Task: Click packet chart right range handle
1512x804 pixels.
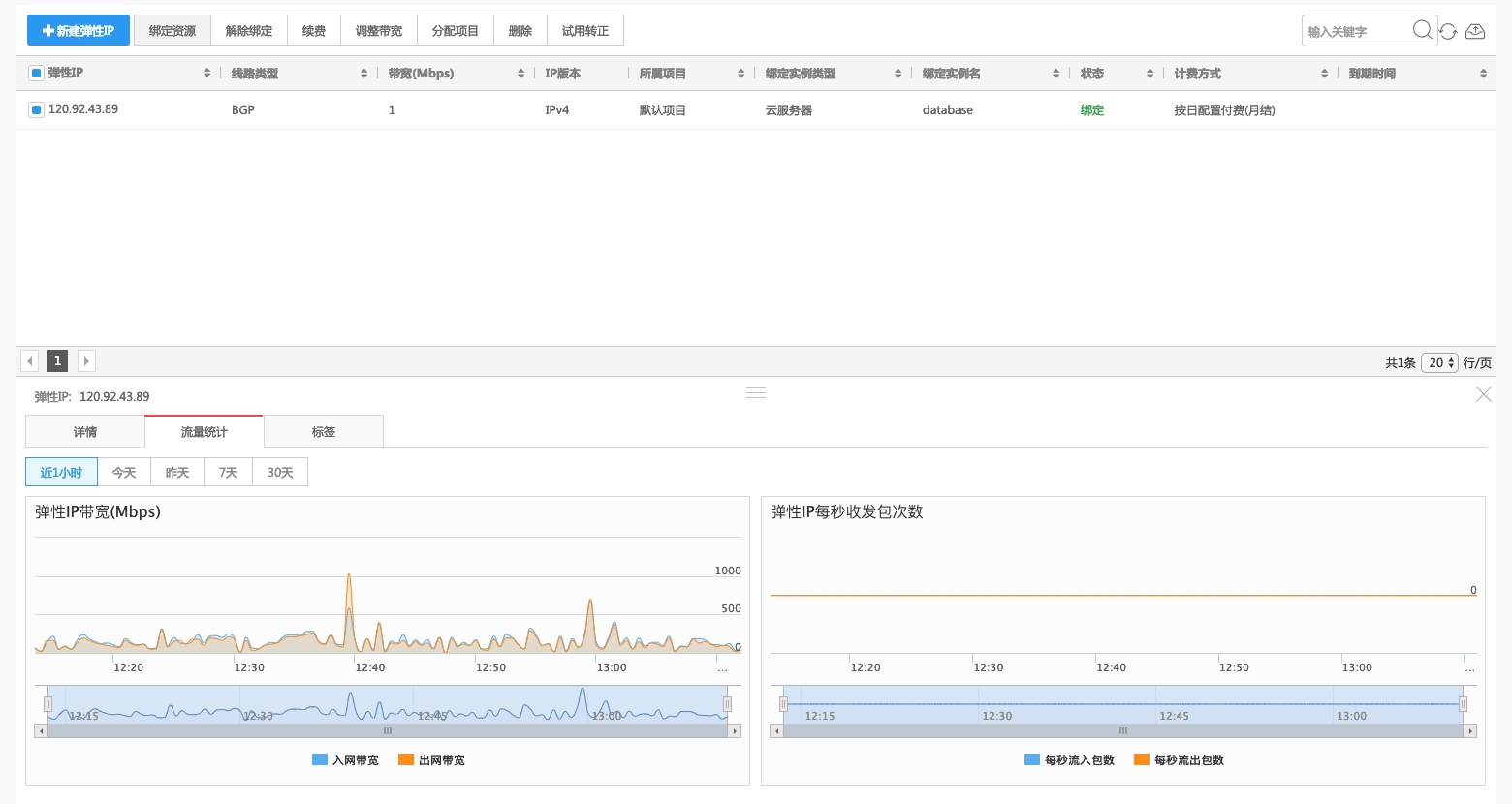Action: pyautogui.click(x=1463, y=704)
